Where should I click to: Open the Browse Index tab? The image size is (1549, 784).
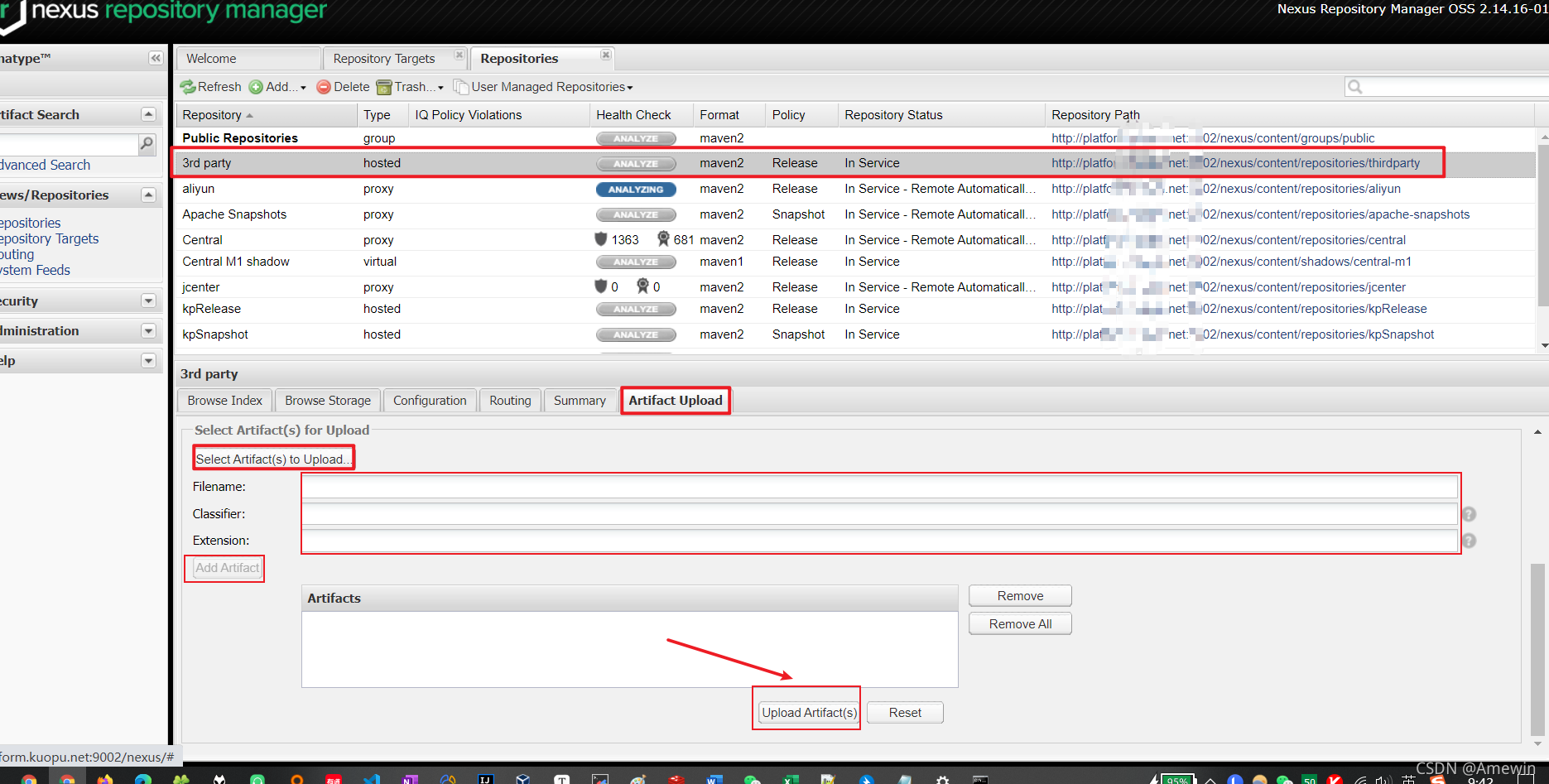[x=224, y=401]
